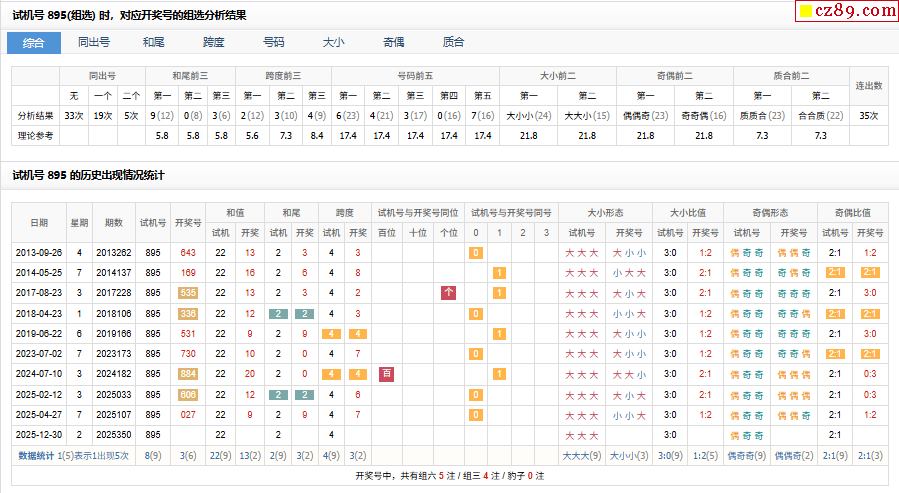Switch to the 同出号 tab
Image resolution: width=899 pixels, height=493 pixels.
coord(94,43)
